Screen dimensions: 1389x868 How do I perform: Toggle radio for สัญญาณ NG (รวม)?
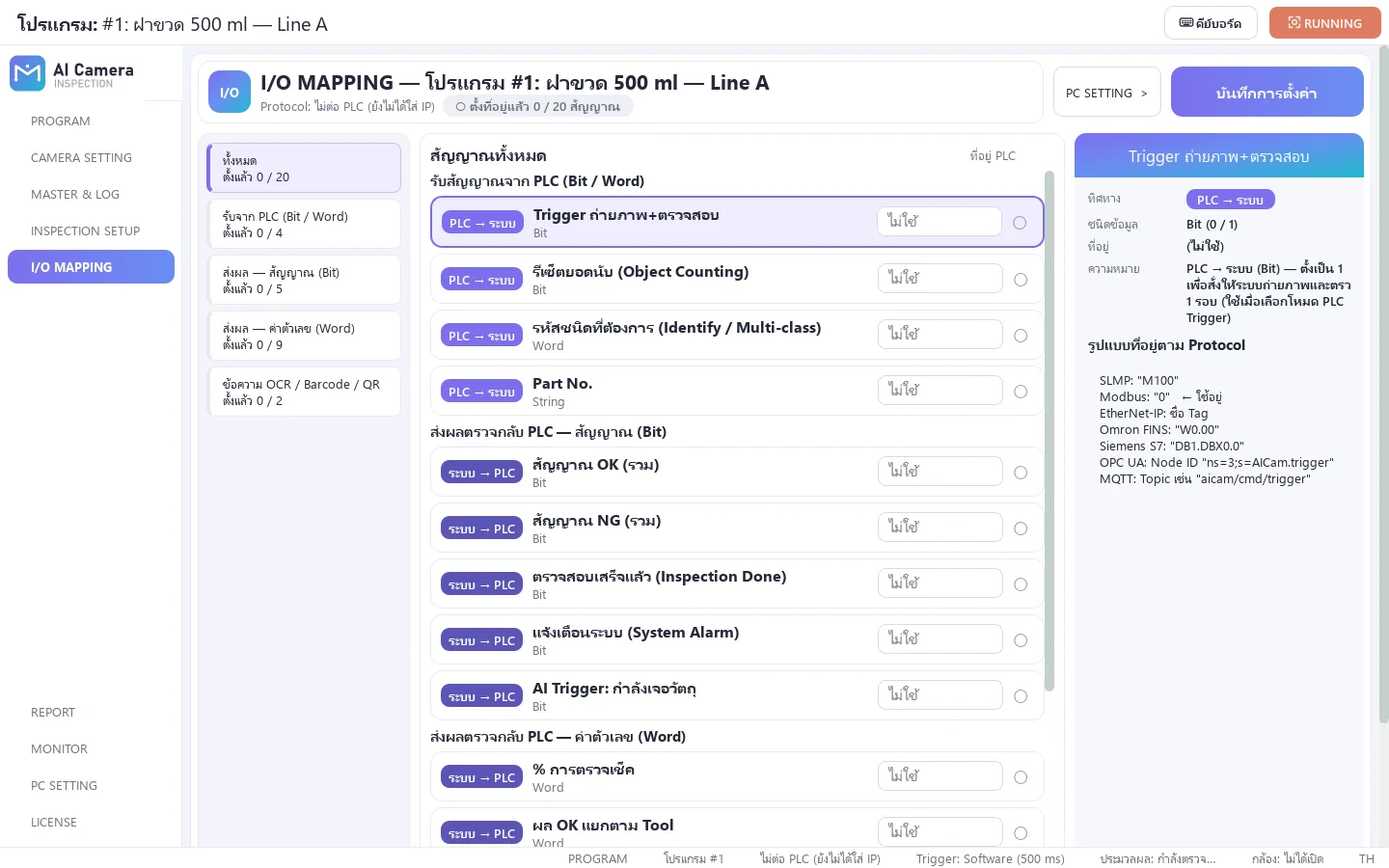1021,529
